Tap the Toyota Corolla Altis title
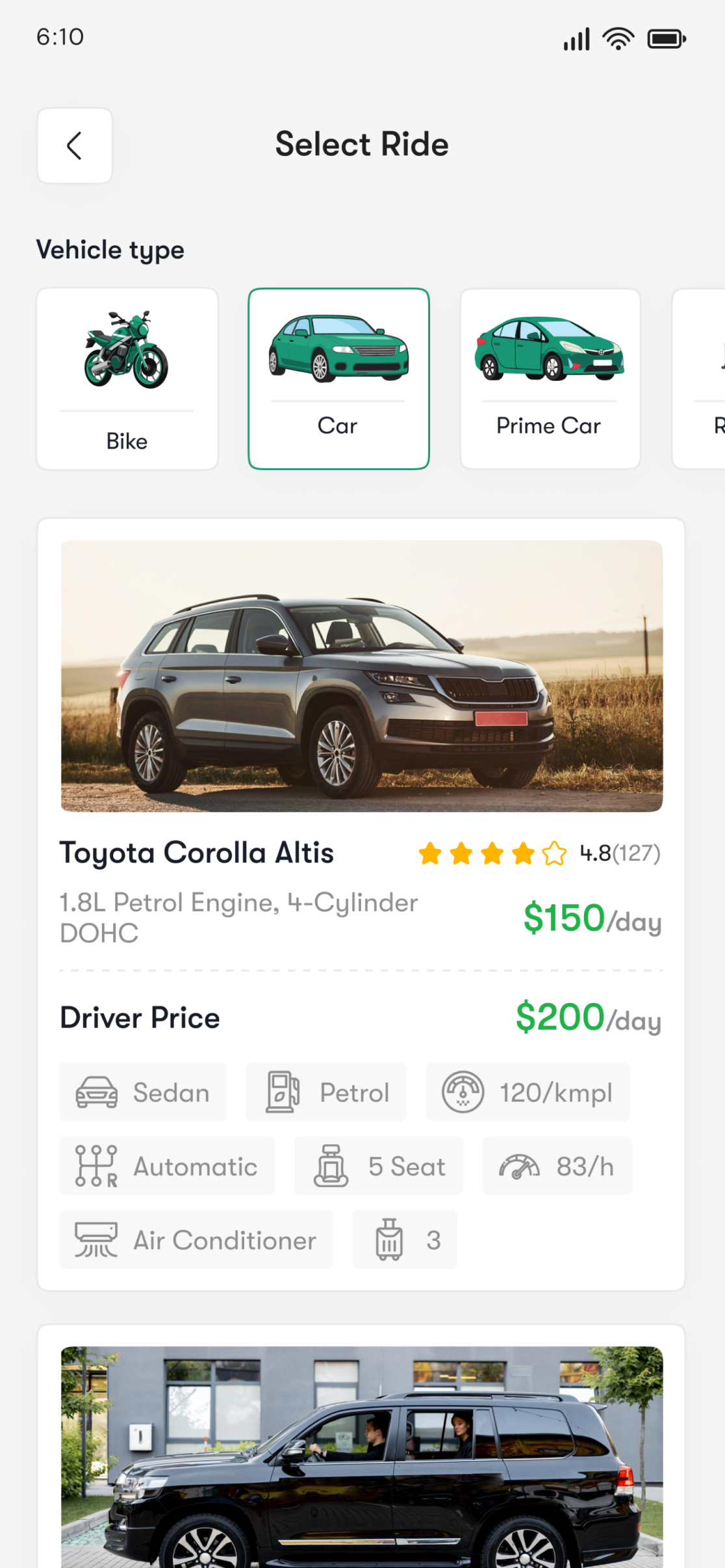Viewport: 725px width, 1568px height. point(197,853)
